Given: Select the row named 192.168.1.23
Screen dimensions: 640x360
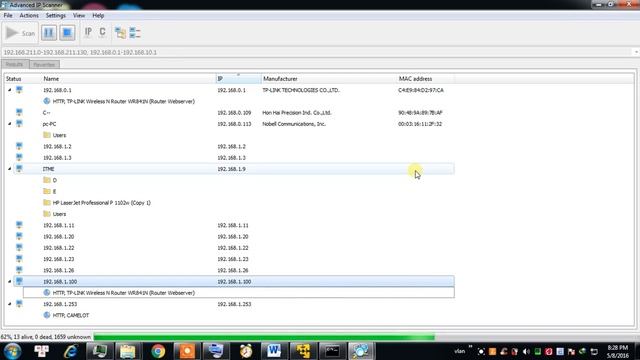Looking at the screenshot, I should [234, 259].
